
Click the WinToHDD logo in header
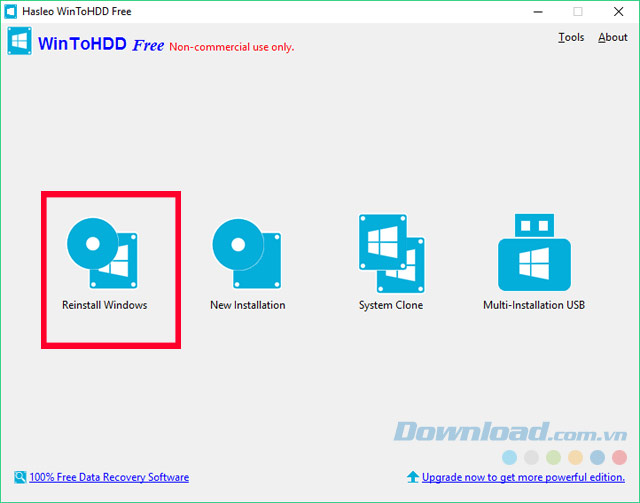coord(19,41)
